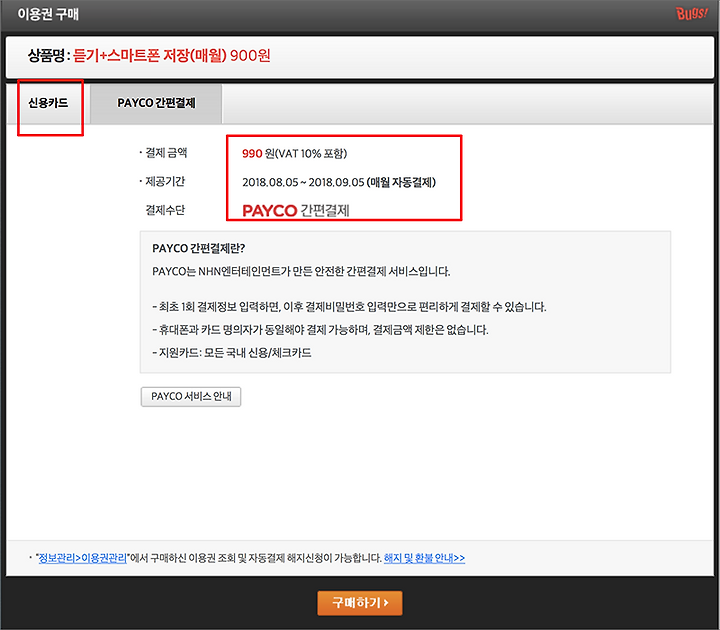This screenshot has width=720, height=630.
Task: Open the 정보관리>이용권관리 link
Action: (x=82, y=558)
